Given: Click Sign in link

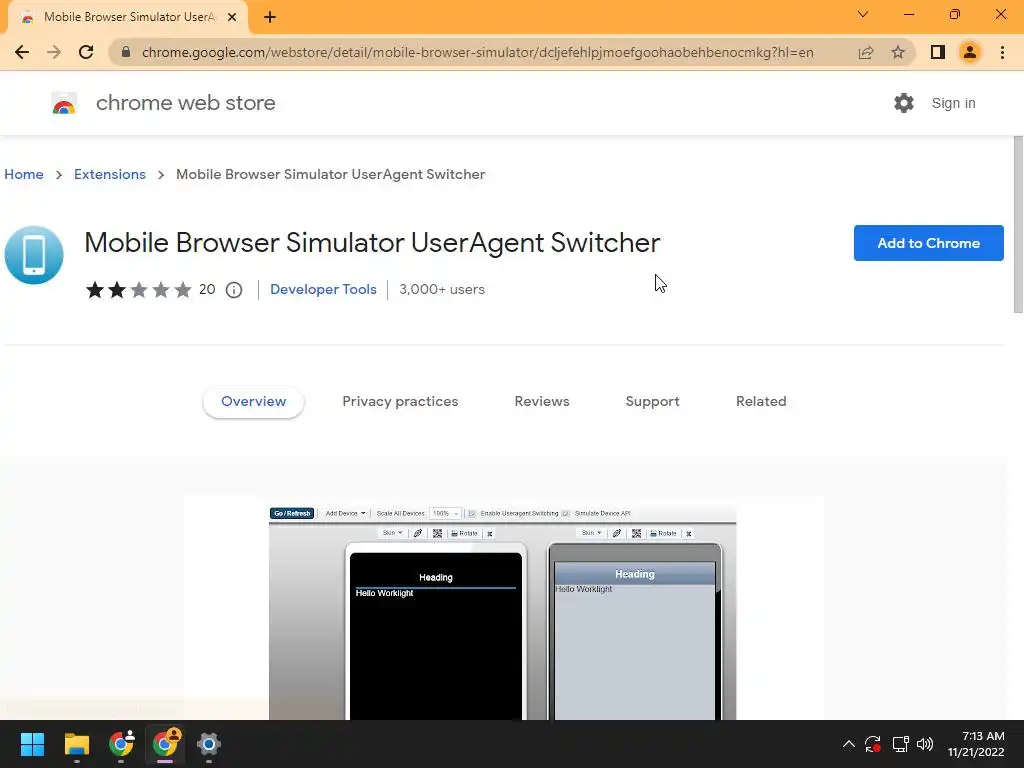Looking at the screenshot, I should point(953,103).
